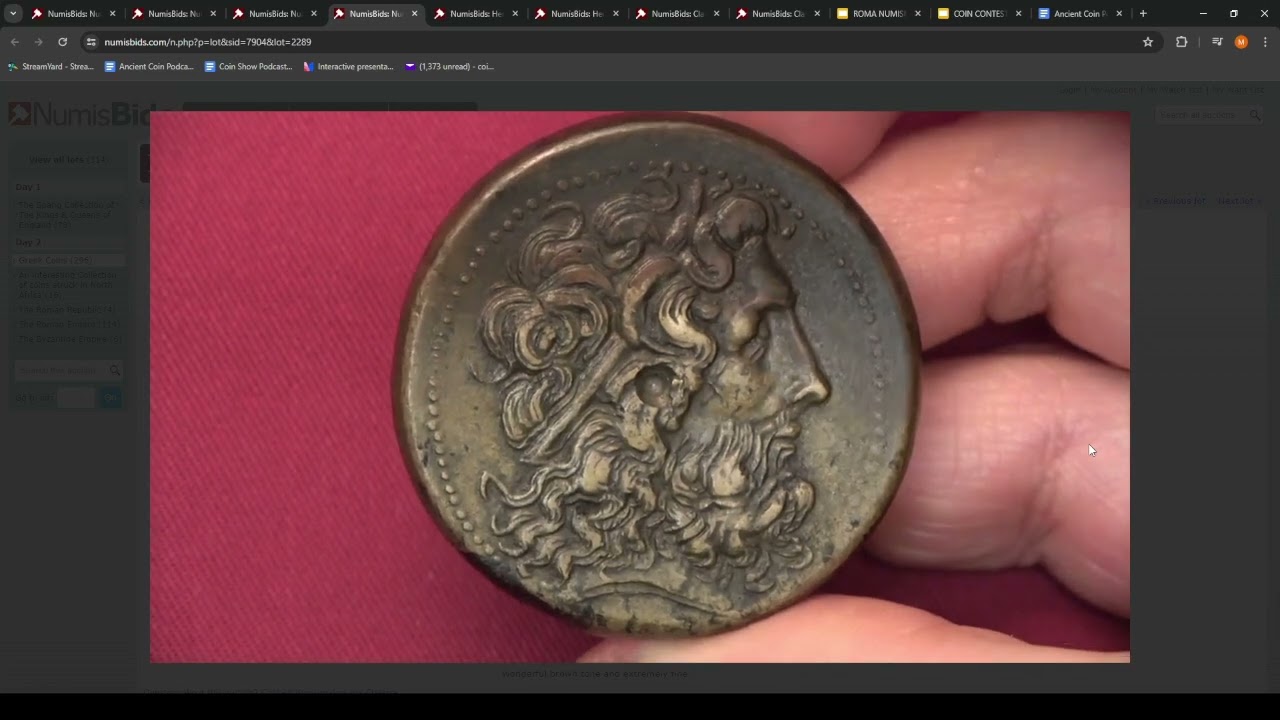Open the Coin Show Podcast bookmark

point(248,67)
